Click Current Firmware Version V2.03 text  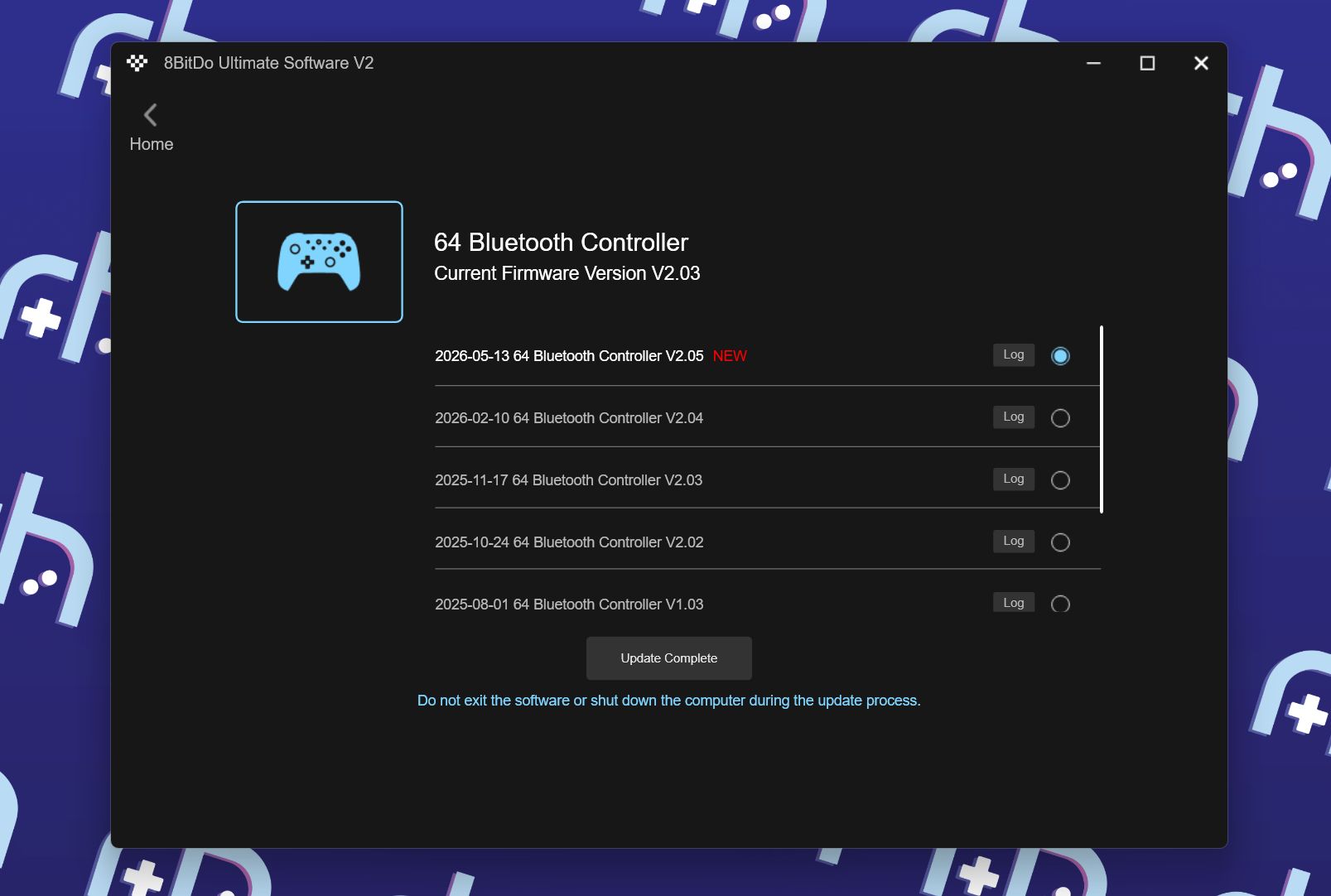coord(567,273)
